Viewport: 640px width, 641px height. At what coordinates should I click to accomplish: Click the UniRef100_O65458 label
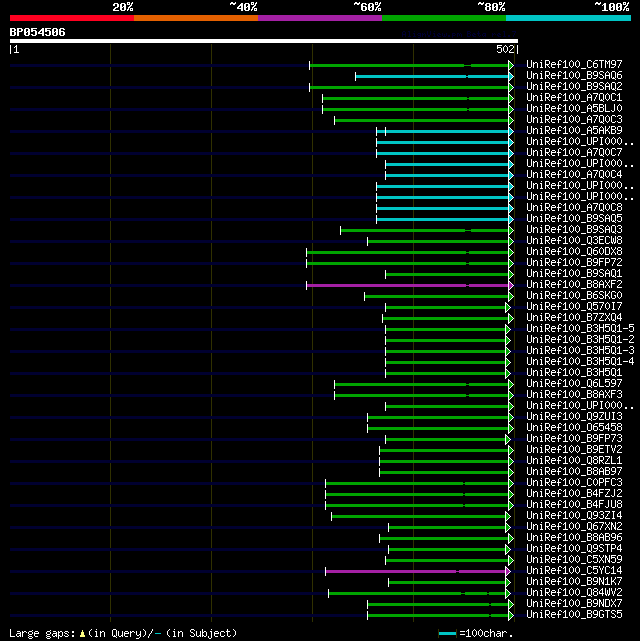(574, 428)
